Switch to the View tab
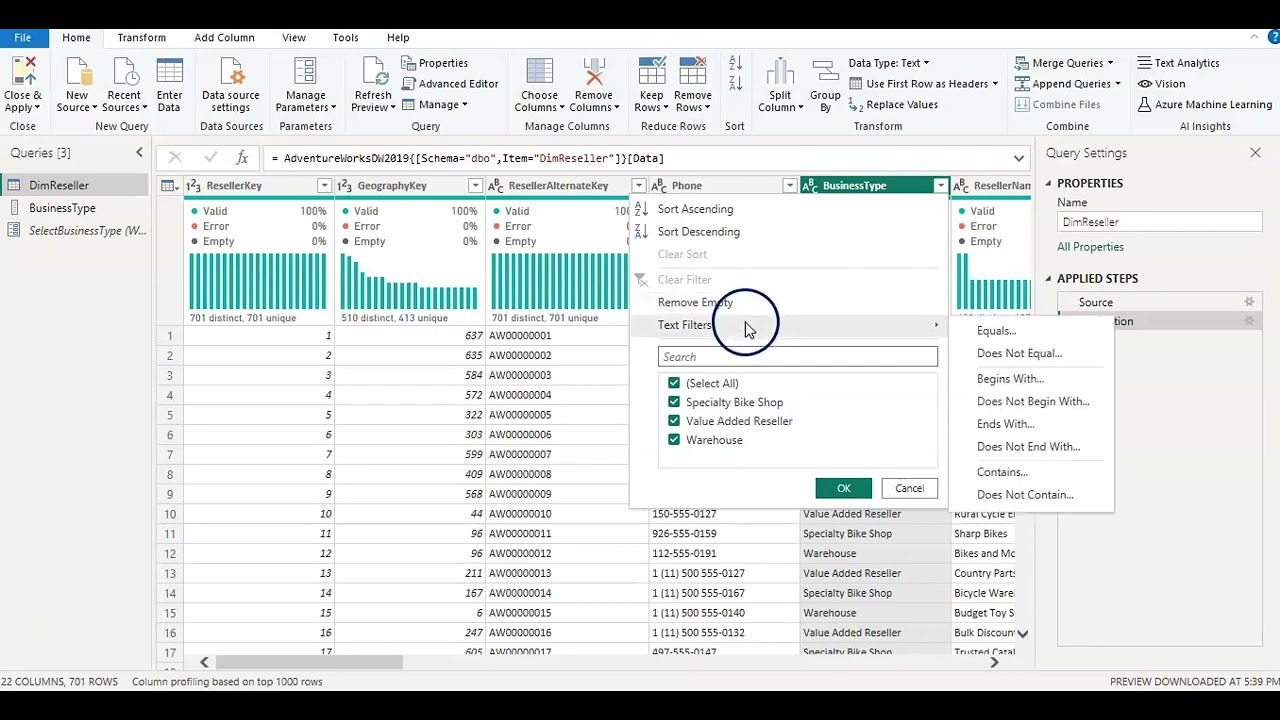This screenshot has width=1280, height=720. click(294, 38)
